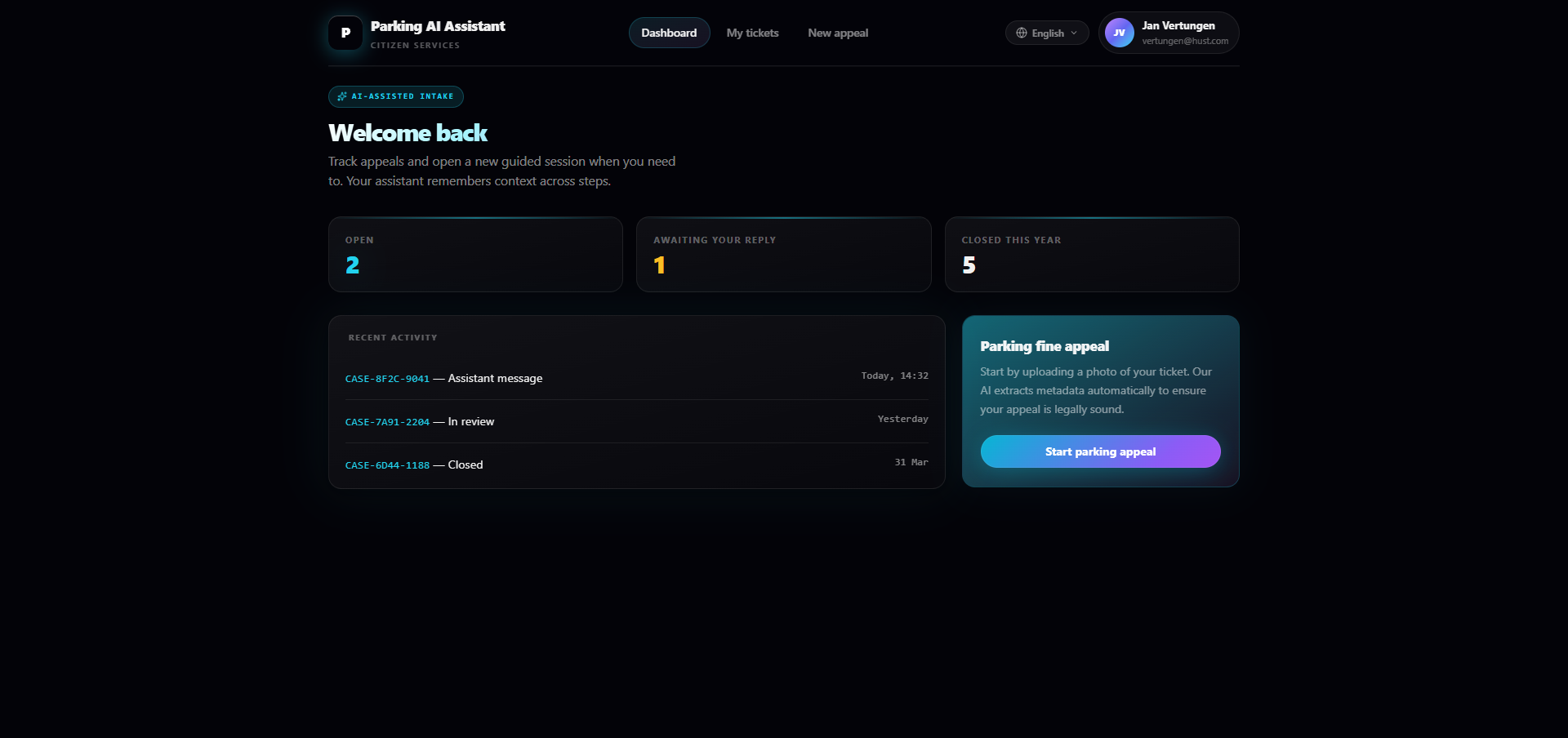Click the Today, 14:32 activity timestamp
Screen dimensions: 1568x738
894,376
